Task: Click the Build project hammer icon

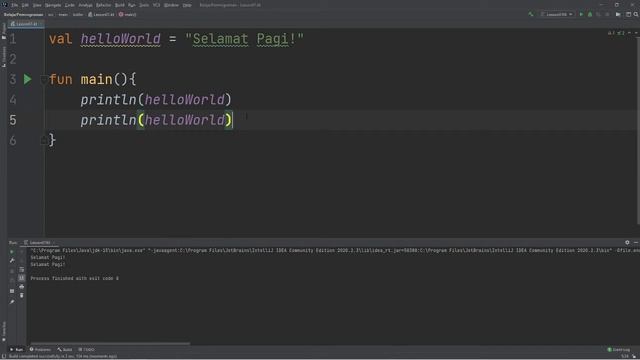Action: 531,14
